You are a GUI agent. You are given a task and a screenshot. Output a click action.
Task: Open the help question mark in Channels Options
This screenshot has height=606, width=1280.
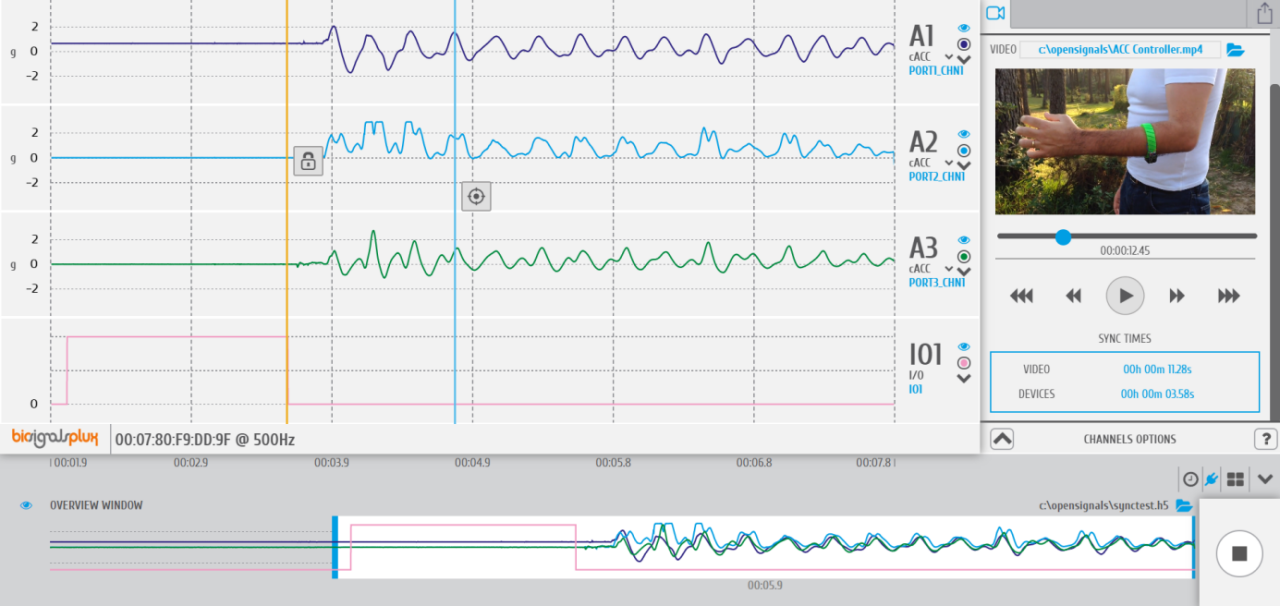1264,439
